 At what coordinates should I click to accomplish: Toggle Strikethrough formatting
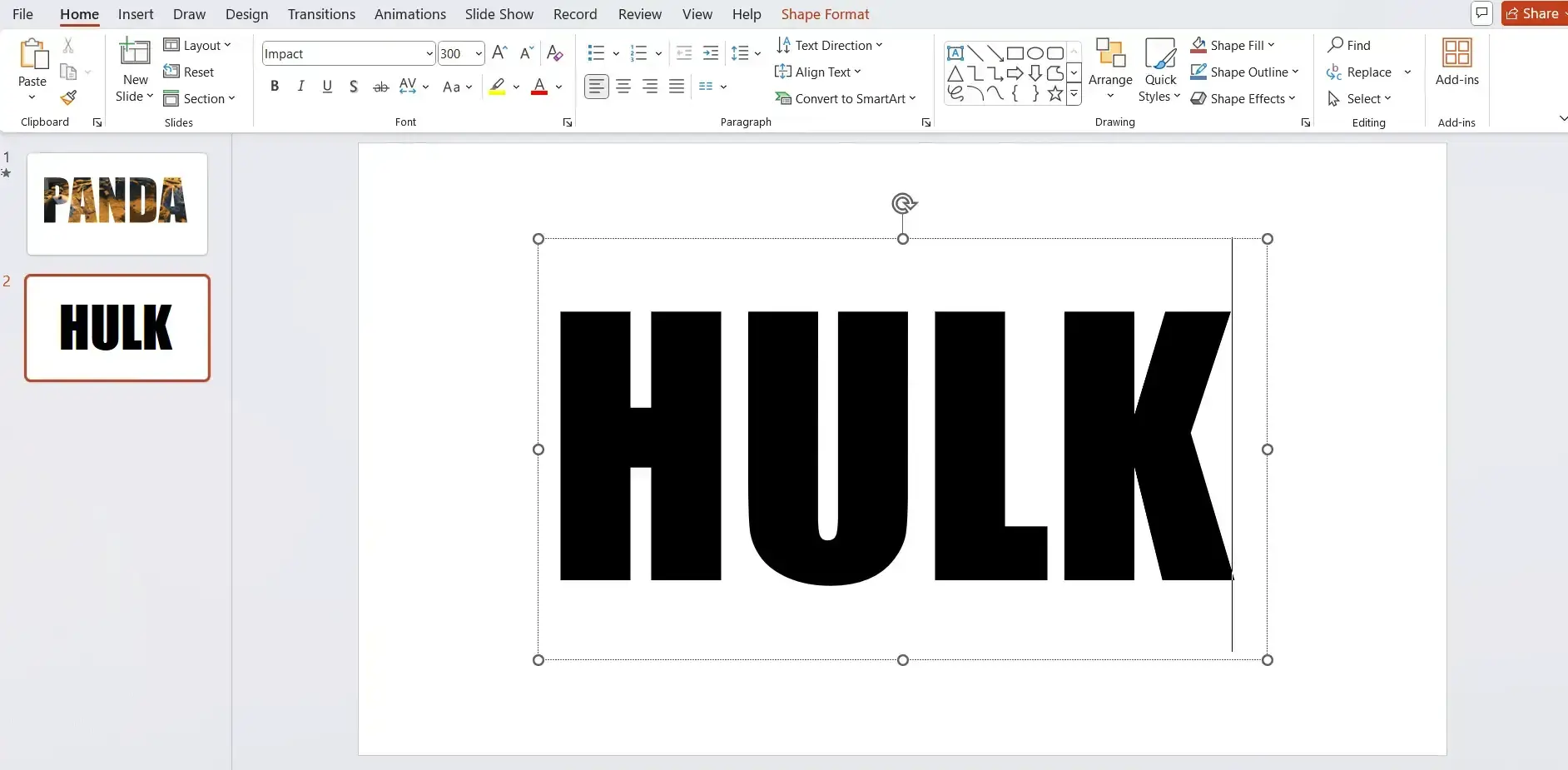click(x=380, y=87)
